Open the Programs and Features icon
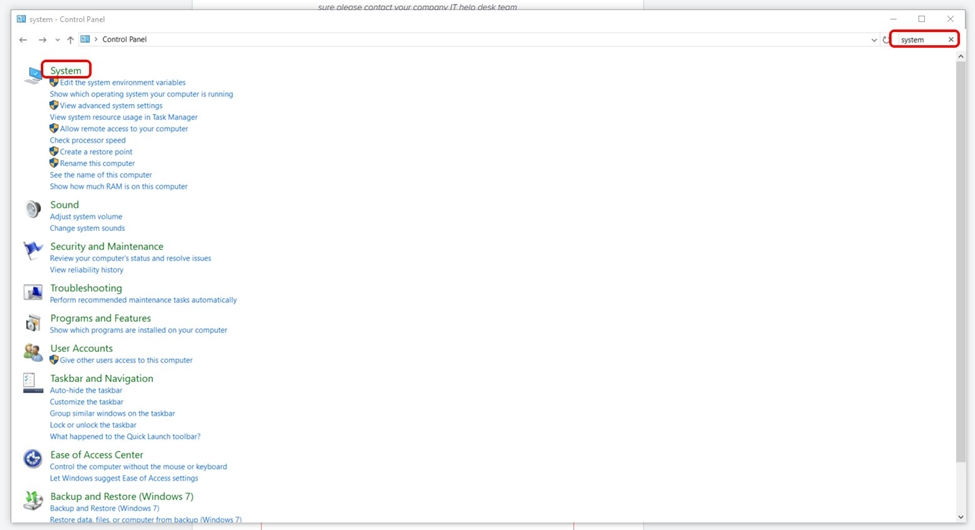Image resolution: width=975 pixels, height=530 pixels. pos(33,322)
